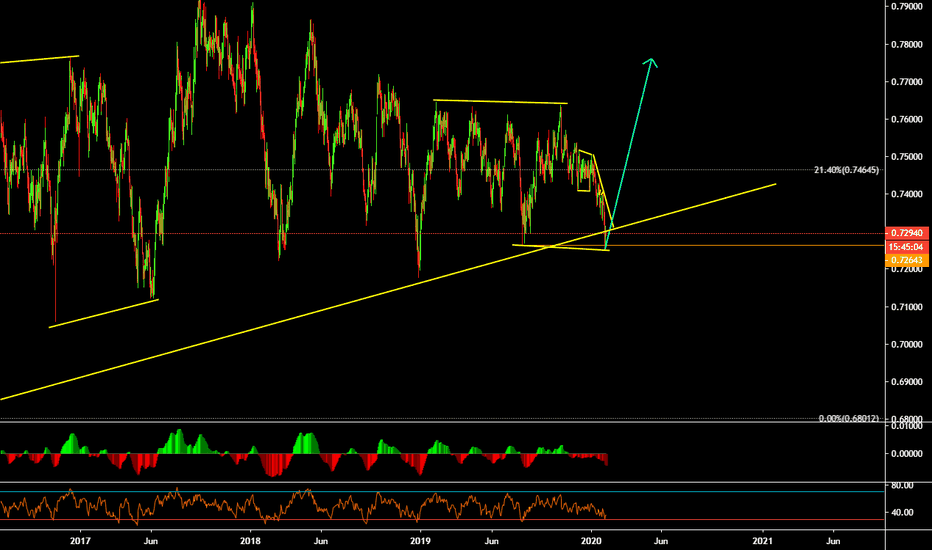Image resolution: width=932 pixels, height=550 pixels.
Task: Click the 2020 label on time axis
Action: pyautogui.click(x=591, y=540)
